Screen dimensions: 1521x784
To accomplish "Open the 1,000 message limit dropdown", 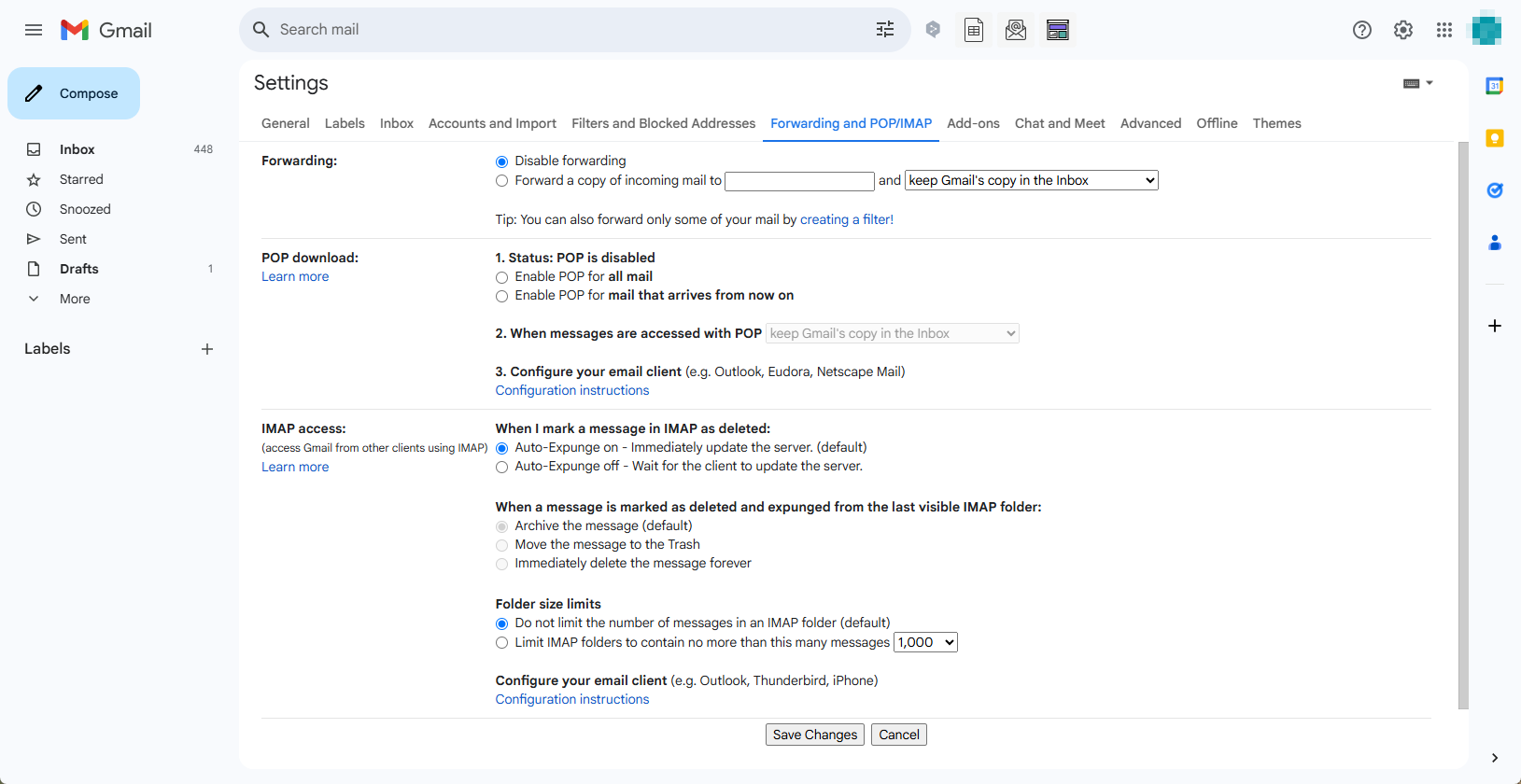I will click(925, 642).
